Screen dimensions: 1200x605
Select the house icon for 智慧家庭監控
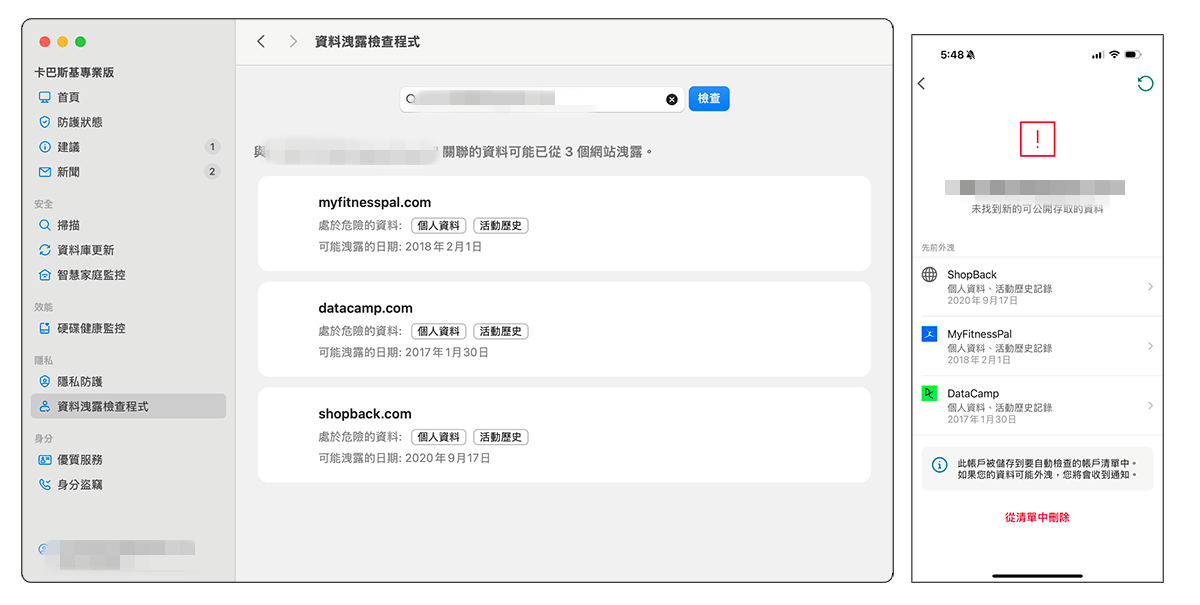coord(44,275)
